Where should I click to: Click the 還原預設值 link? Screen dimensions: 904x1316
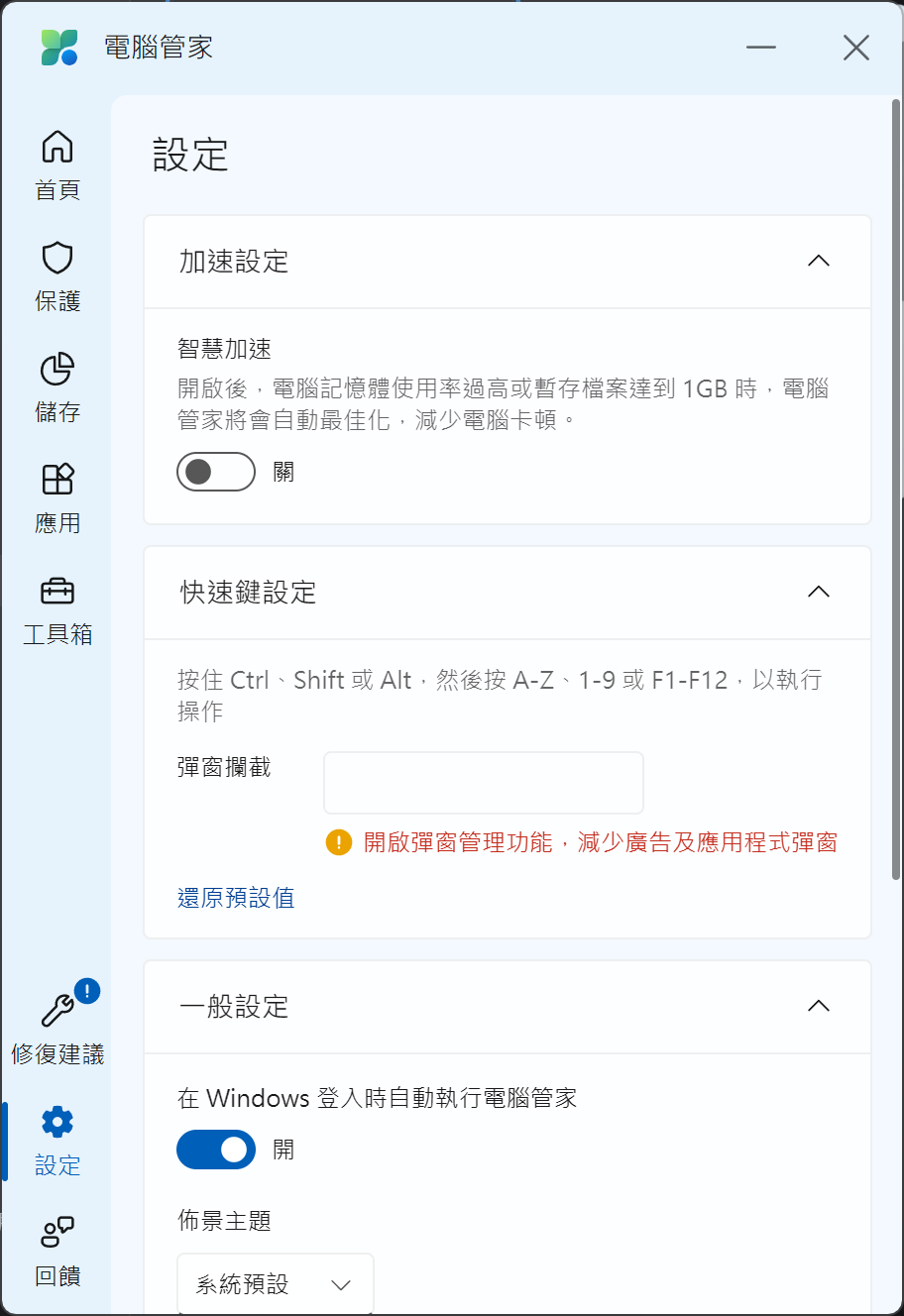(x=236, y=898)
